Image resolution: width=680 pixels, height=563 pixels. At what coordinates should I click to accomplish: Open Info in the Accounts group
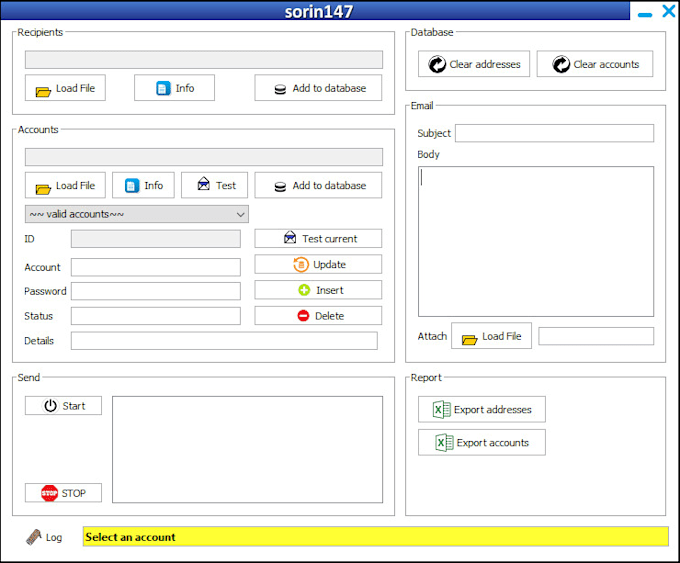(144, 186)
